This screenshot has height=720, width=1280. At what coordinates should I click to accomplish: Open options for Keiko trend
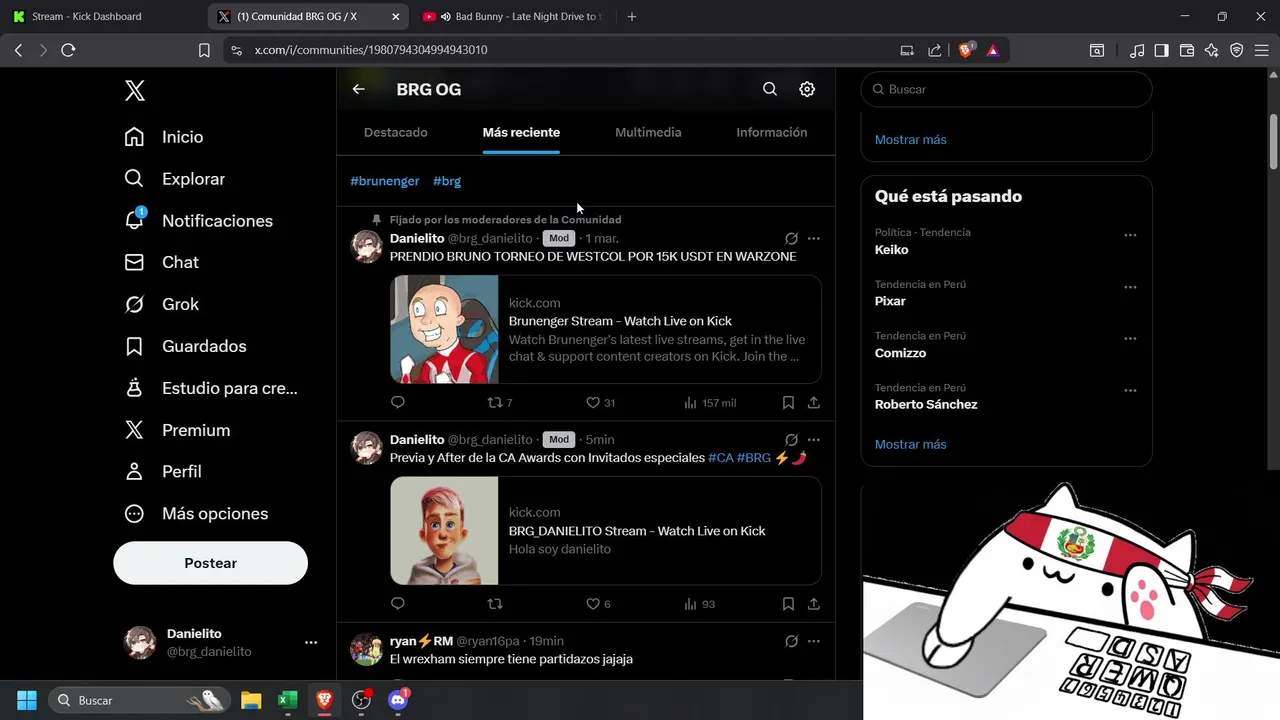[1130, 236]
